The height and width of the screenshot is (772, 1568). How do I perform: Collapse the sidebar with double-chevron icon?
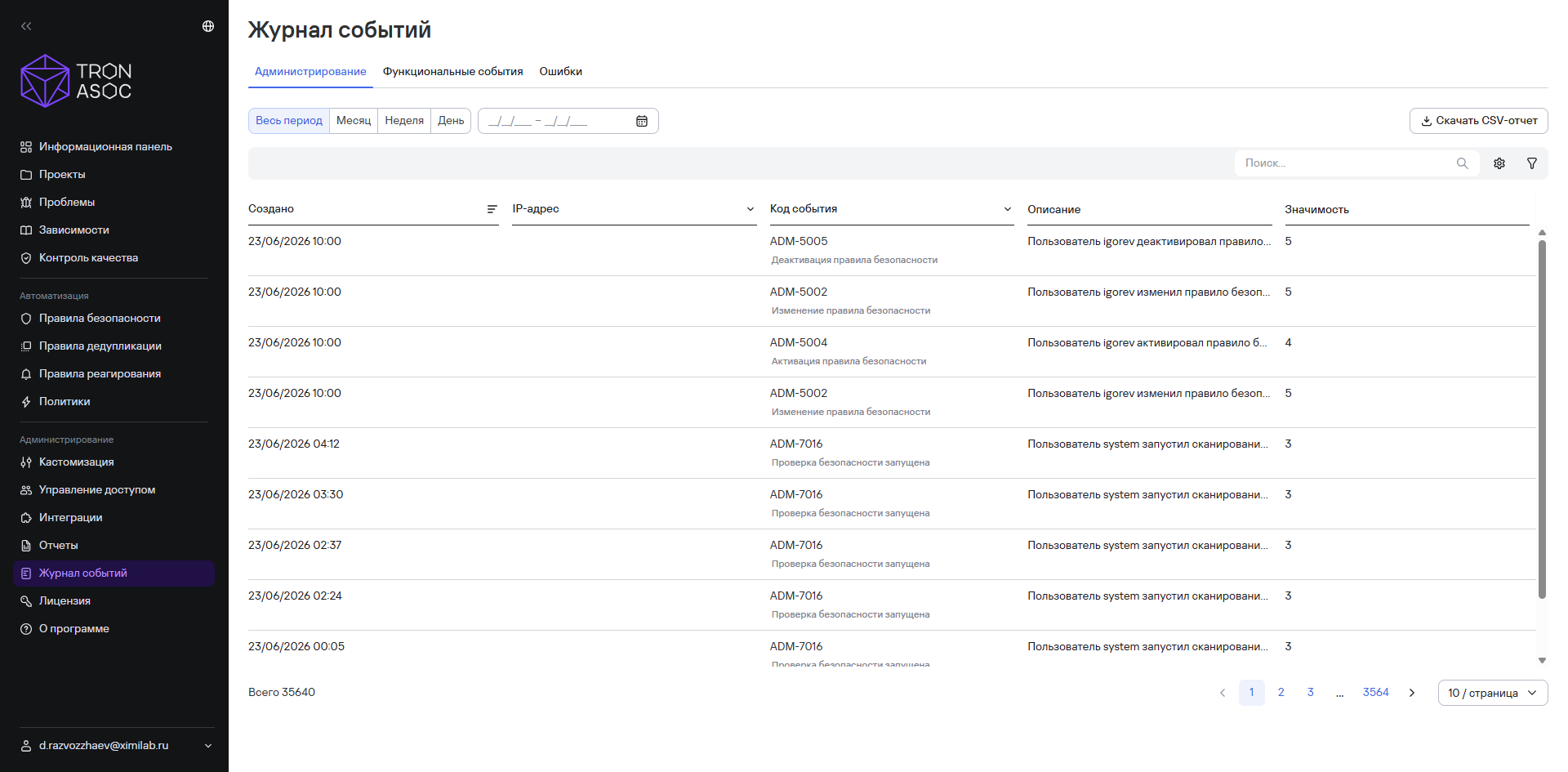pyautogui.click(x=26, y=26)
